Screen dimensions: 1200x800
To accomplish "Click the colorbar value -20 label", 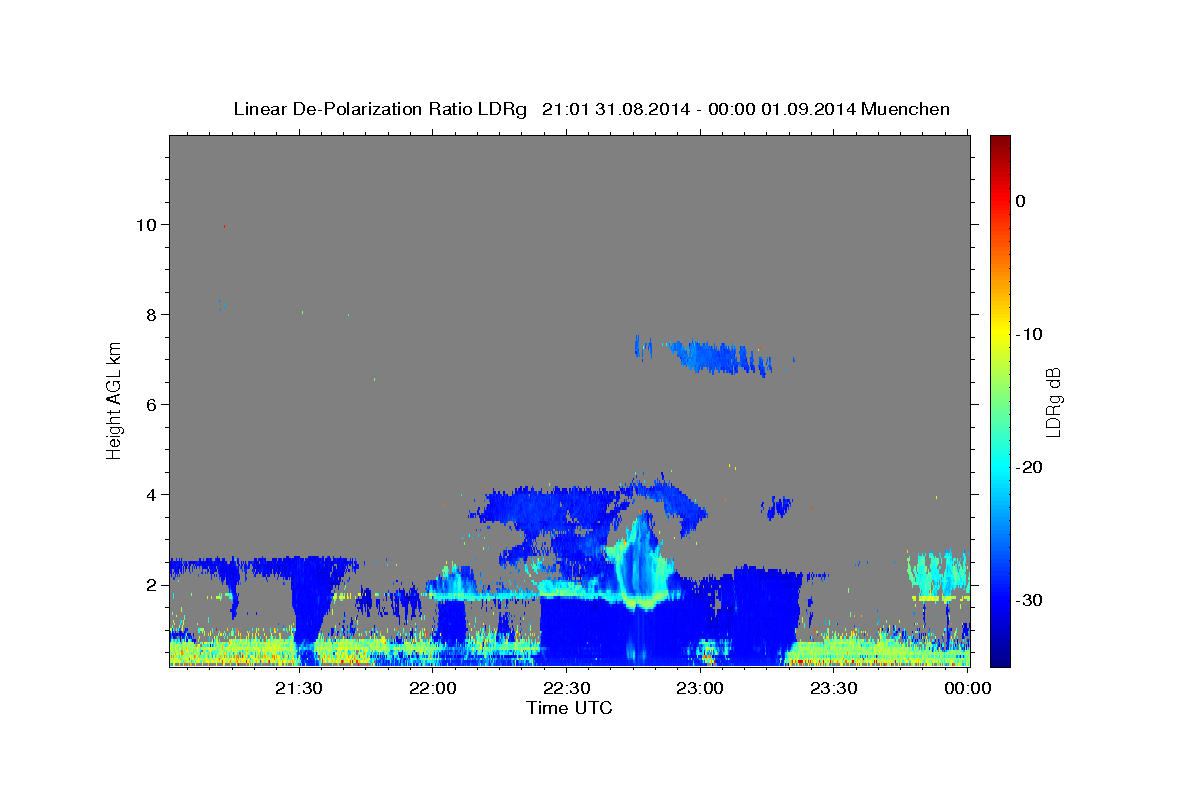I will point(1029,467).
